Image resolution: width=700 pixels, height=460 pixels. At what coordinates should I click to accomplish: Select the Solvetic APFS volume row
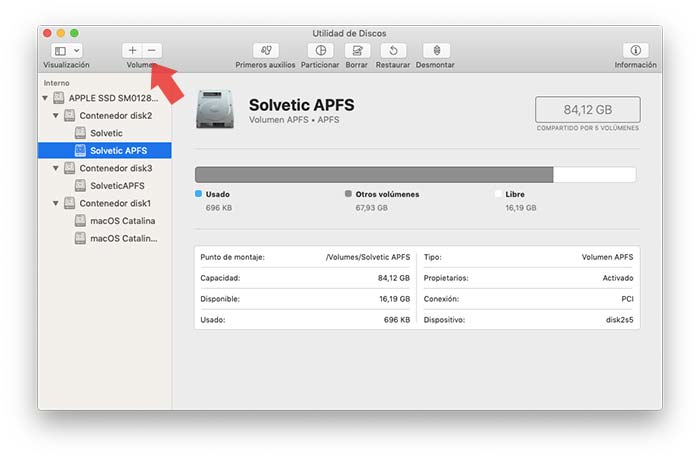coord(105,151)
